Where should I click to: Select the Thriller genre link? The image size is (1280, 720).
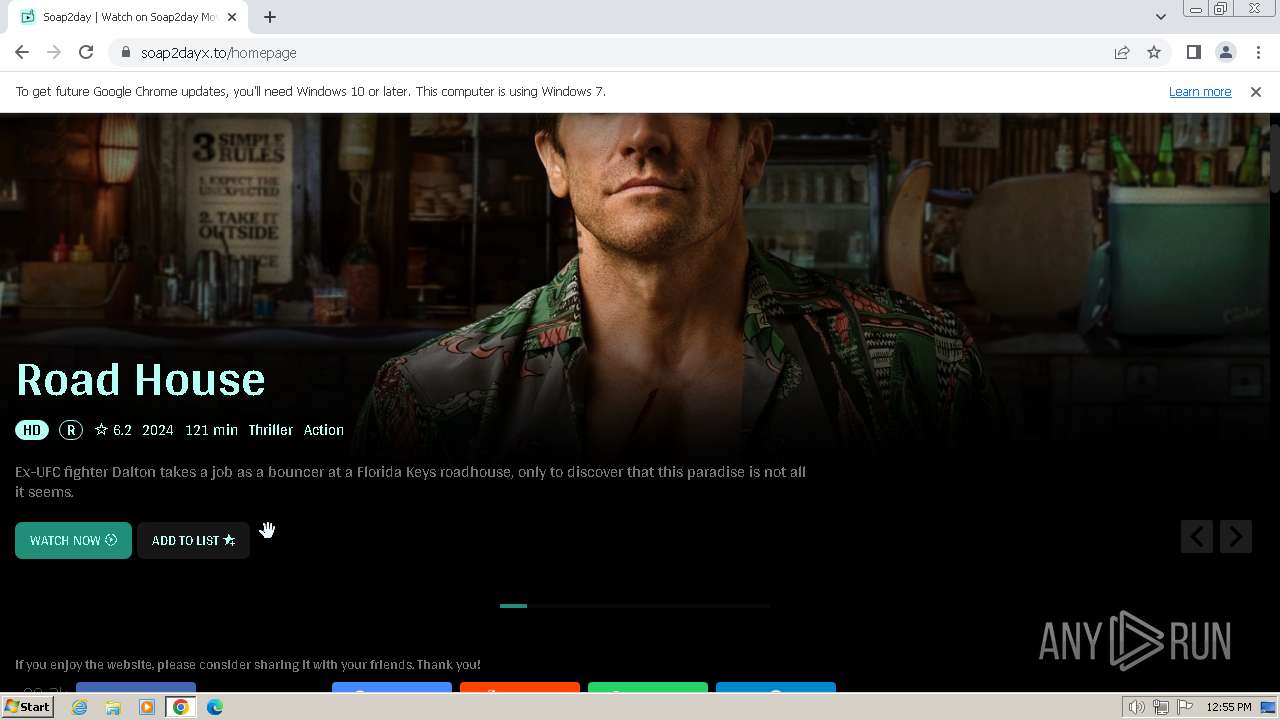(x=271, y=430)
